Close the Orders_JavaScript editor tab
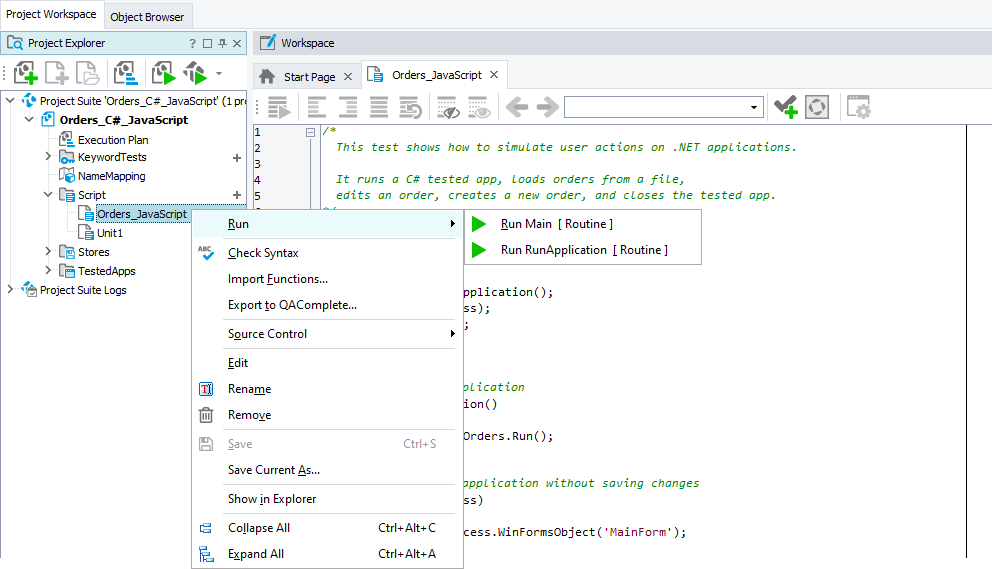992x569 pixels. coord(494,75)
